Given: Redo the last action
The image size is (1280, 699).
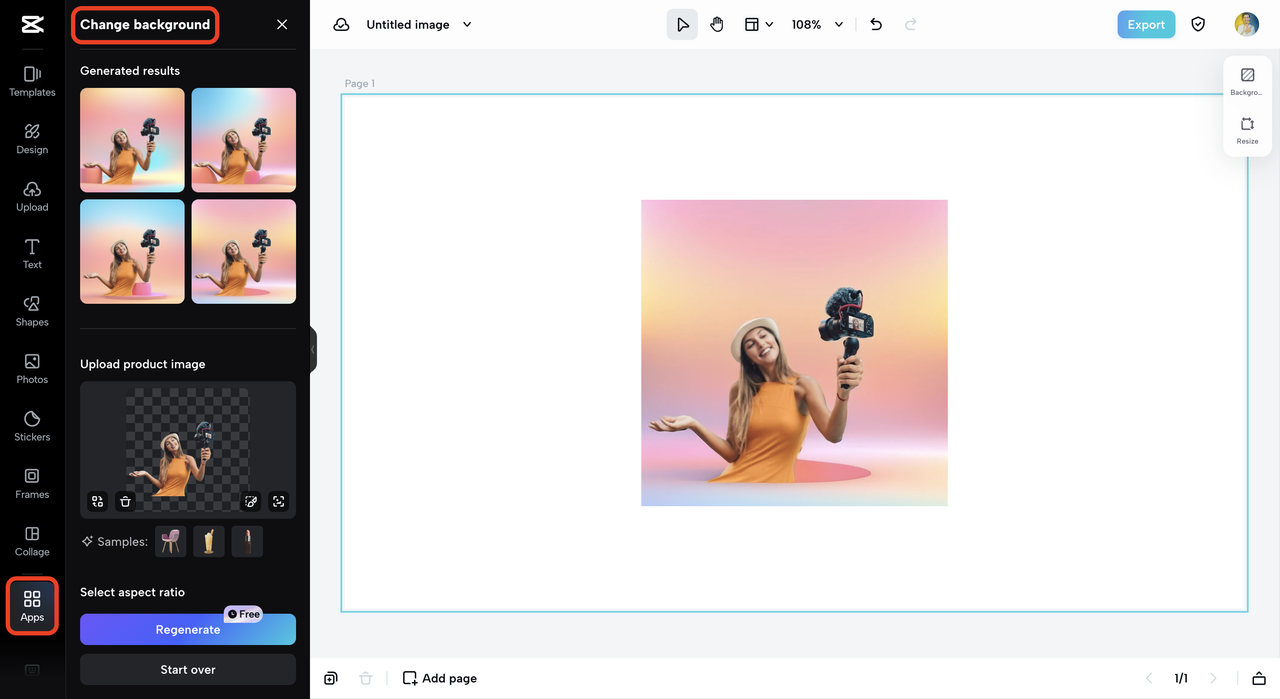Looking at the screenshot, I should 910,24.
